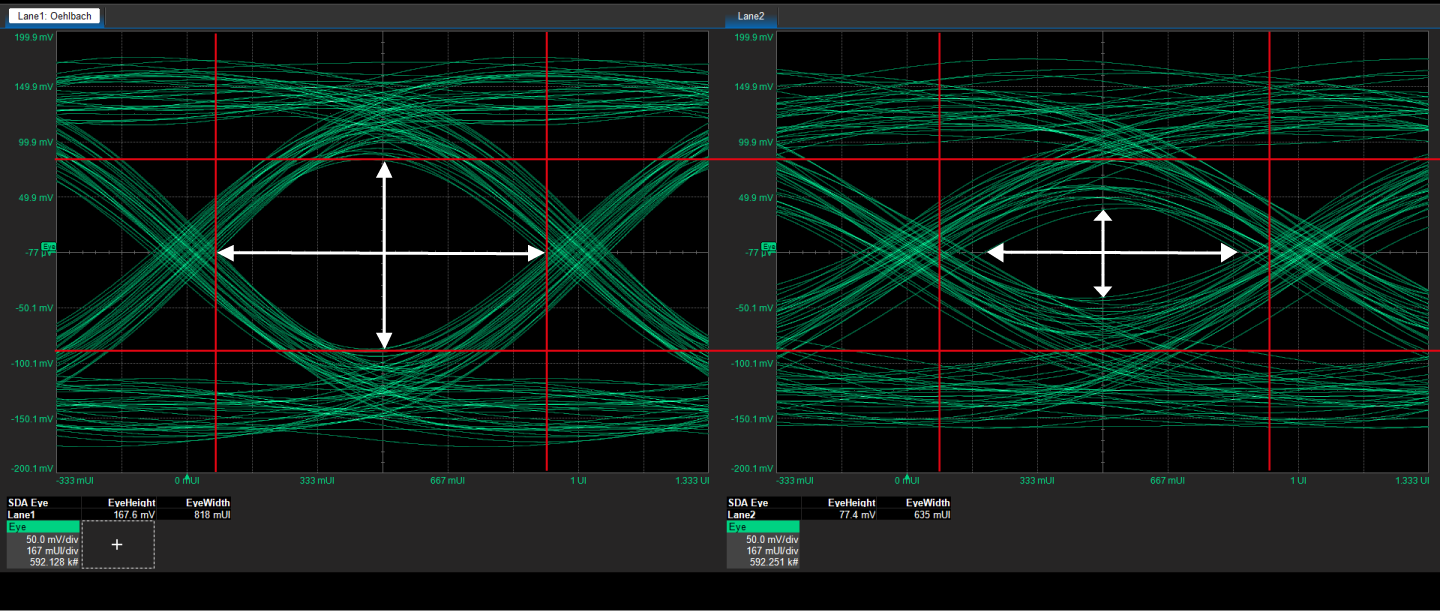The width and height of the screenshot is (1440, 611).
Task: Click Lane1 50.0 mV/div scale setting
Action: [x=52, y=539]
